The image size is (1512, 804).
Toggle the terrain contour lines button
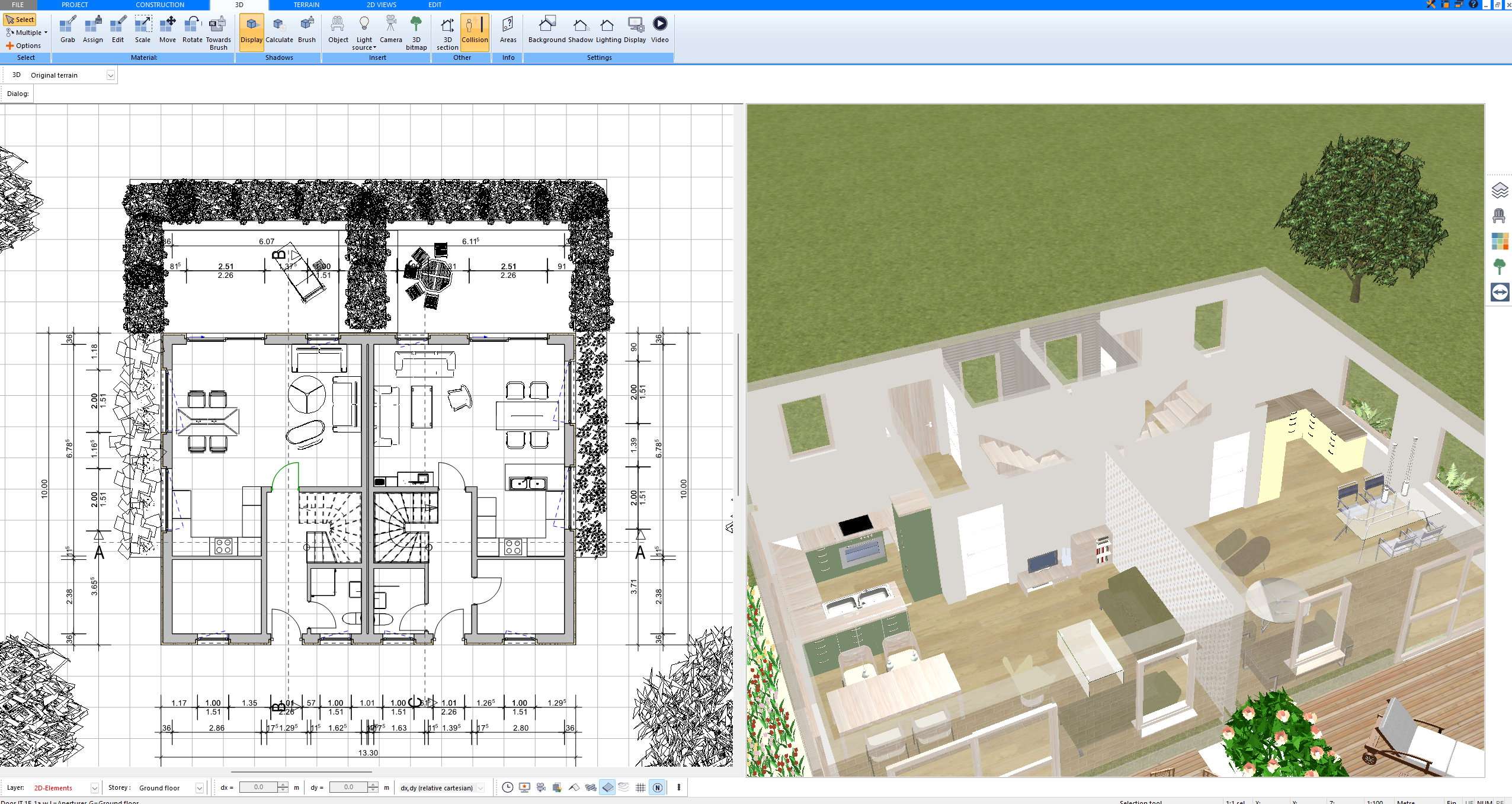(624, 787)
